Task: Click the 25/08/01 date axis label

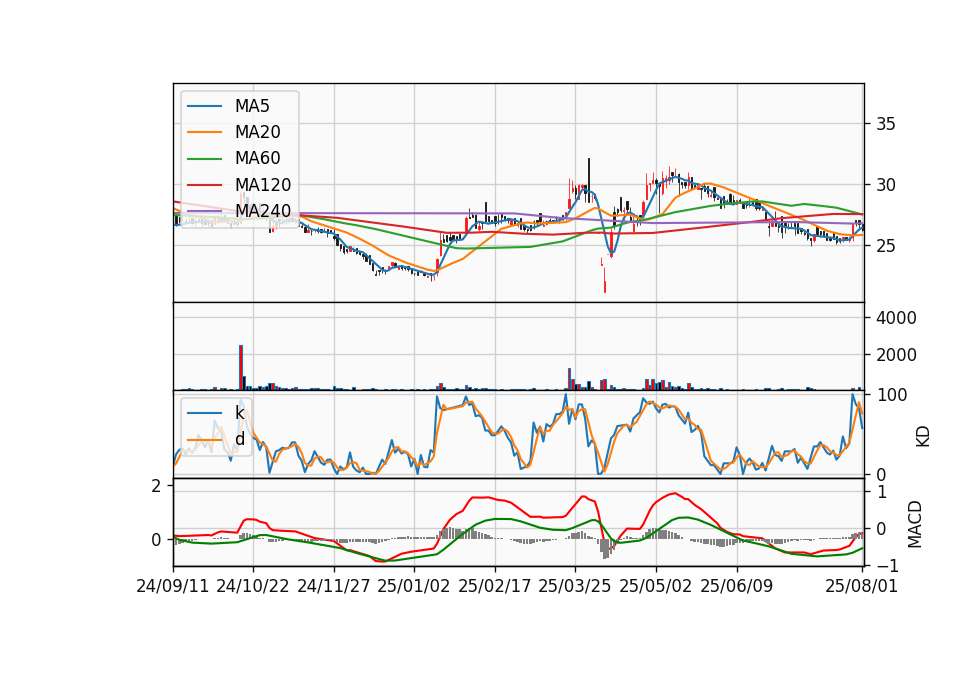Action: (861, 587)
